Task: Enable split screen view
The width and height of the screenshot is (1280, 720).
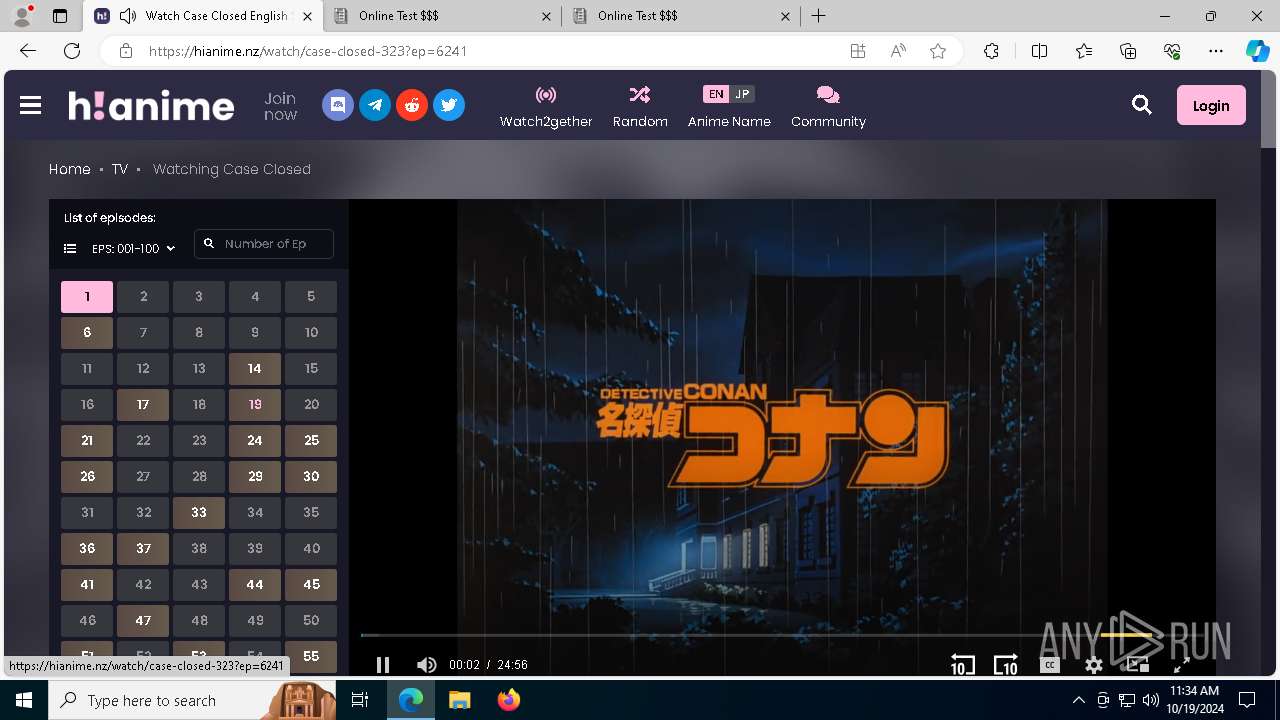Action: tap(1039, 51)
